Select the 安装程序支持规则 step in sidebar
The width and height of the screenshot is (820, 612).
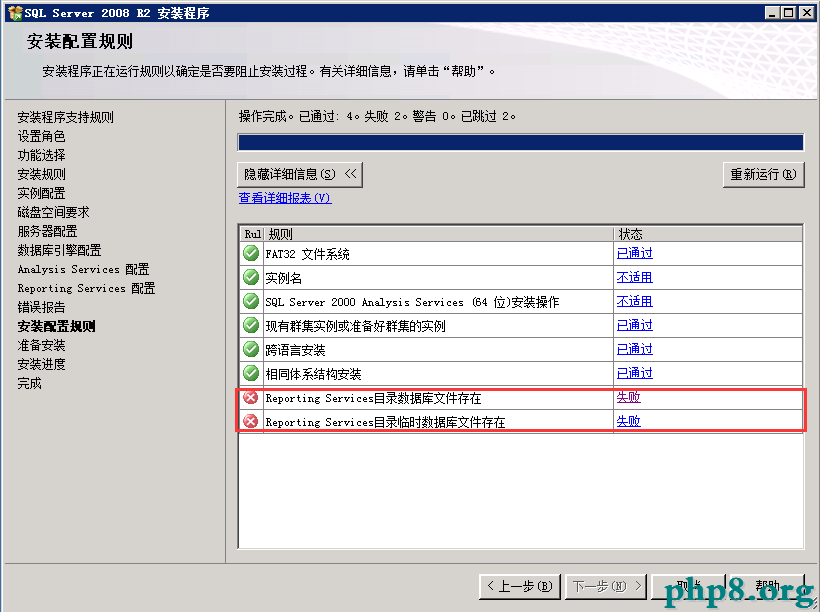point(65,117)
